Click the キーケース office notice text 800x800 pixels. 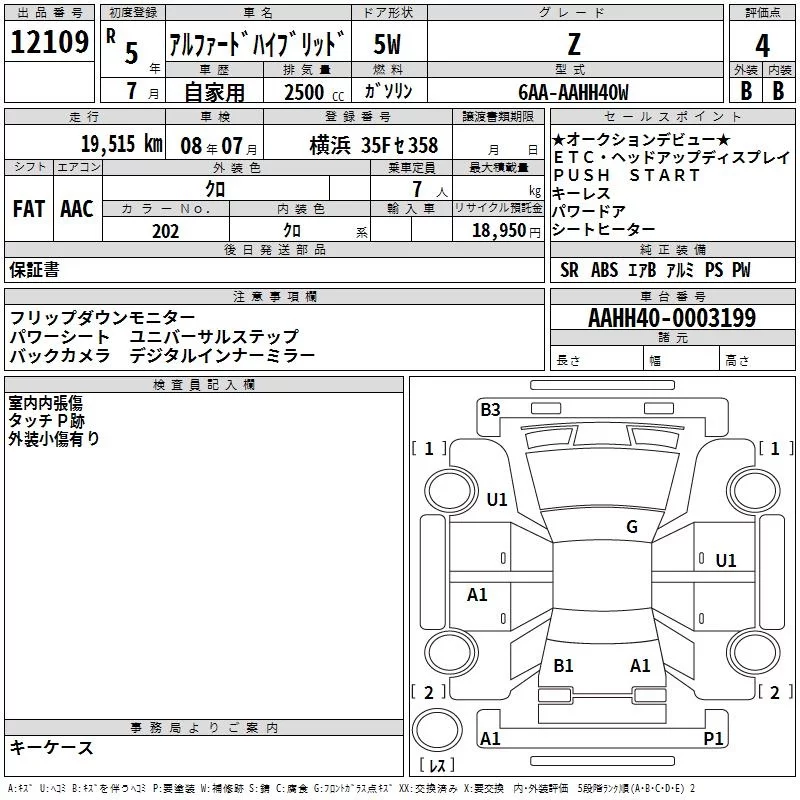coord(51,748)
